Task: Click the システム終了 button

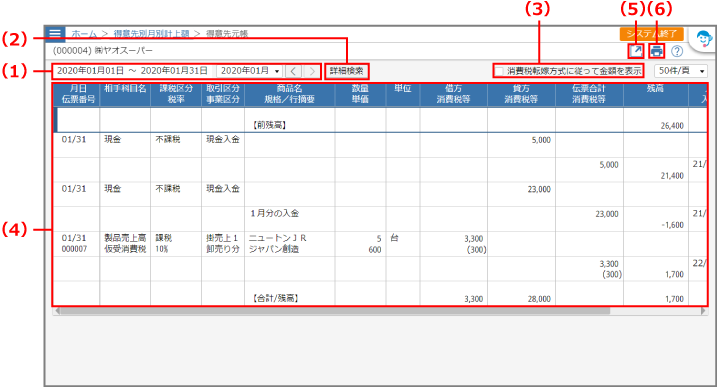Action: pyautogui.click(x=652, y=34)
